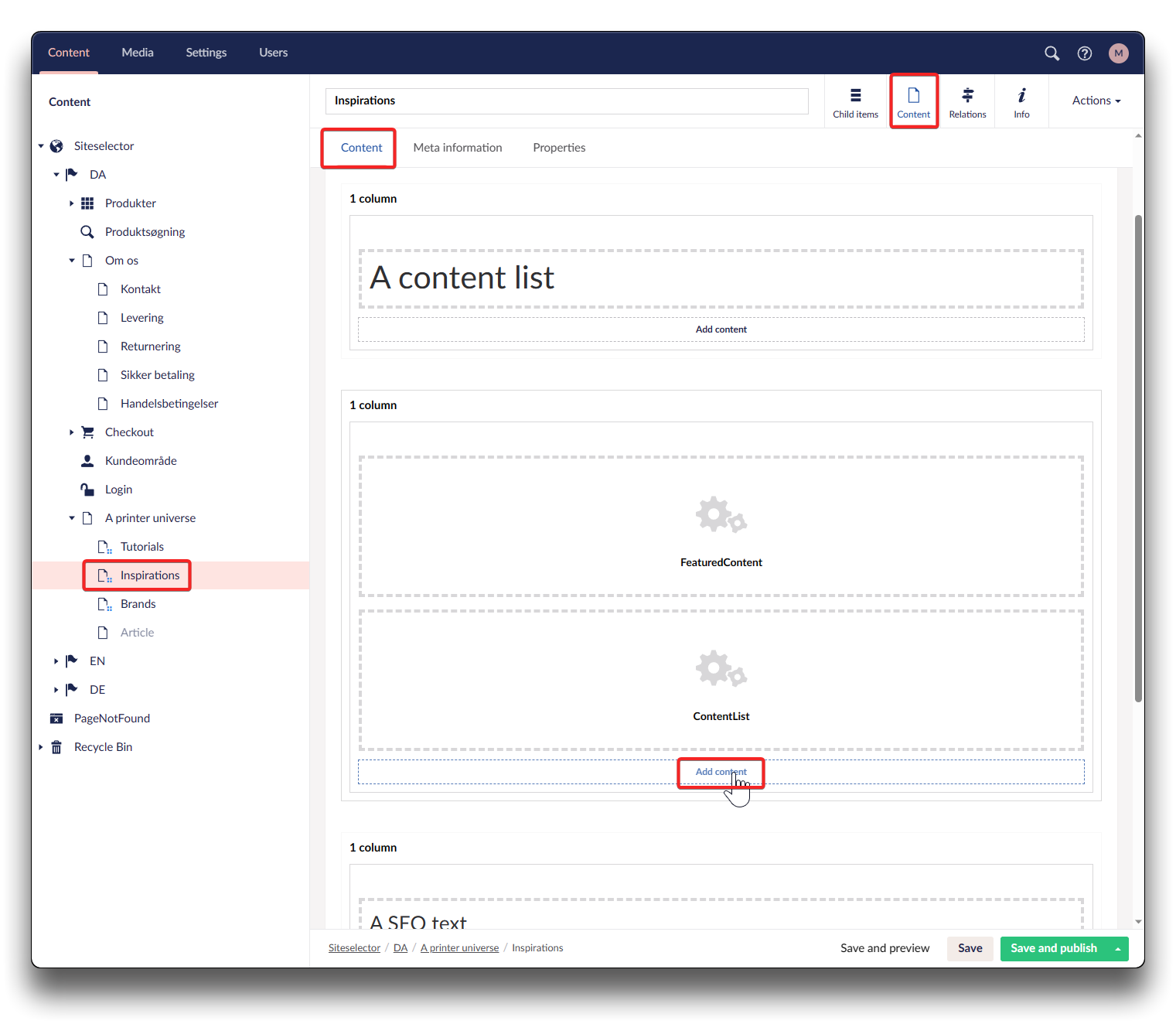
Task: Click the Save button
Action: [970, 948]
